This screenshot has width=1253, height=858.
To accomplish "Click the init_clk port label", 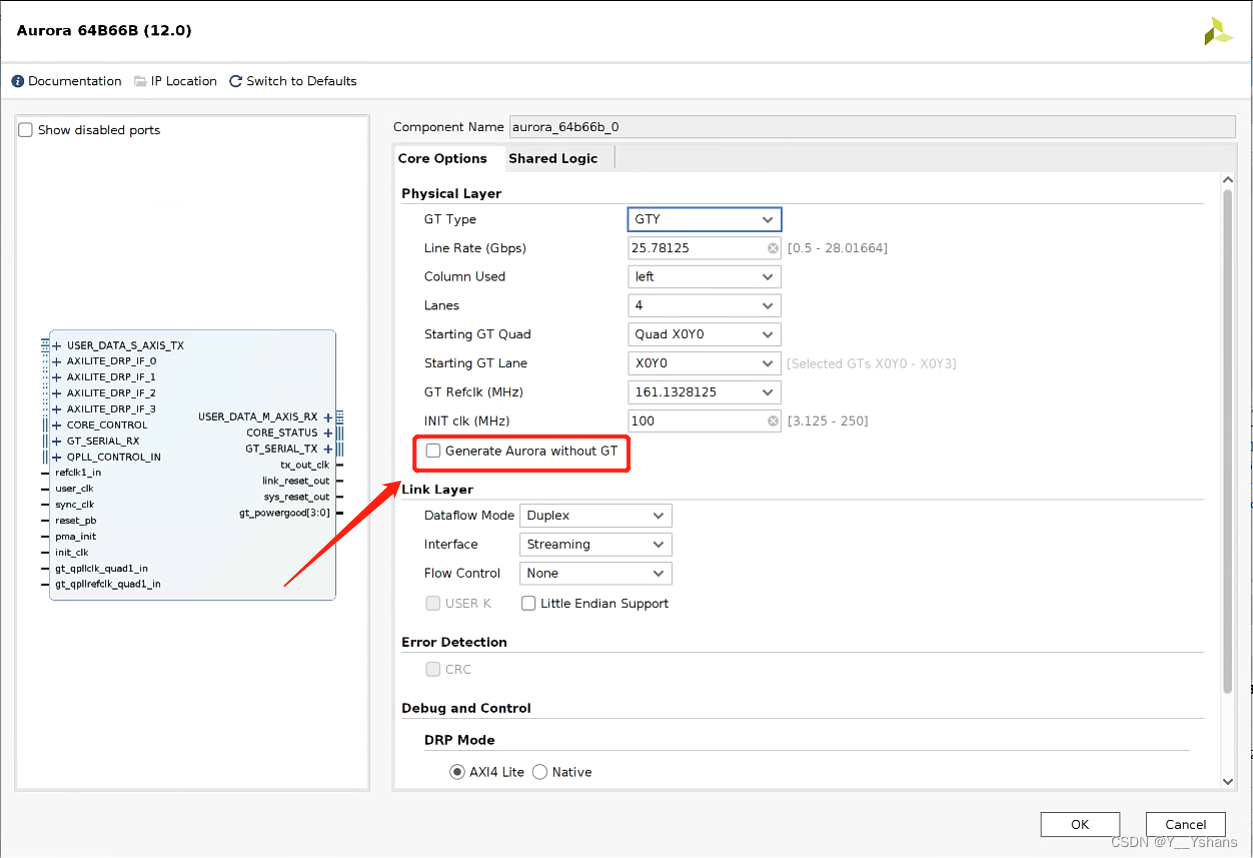I will click(x=72, y=553).
